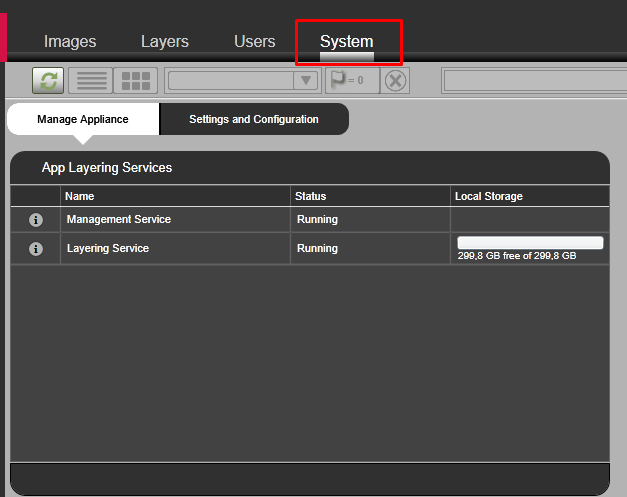
Task: Click the Local Storage column header
Action: [x=530, y=196]
